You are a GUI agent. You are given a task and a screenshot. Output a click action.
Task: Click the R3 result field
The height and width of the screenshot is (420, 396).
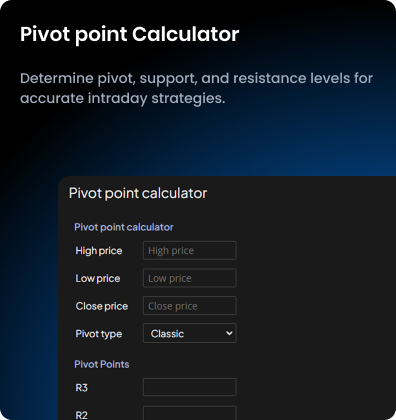pyautogui.click(x=190, y=387)
